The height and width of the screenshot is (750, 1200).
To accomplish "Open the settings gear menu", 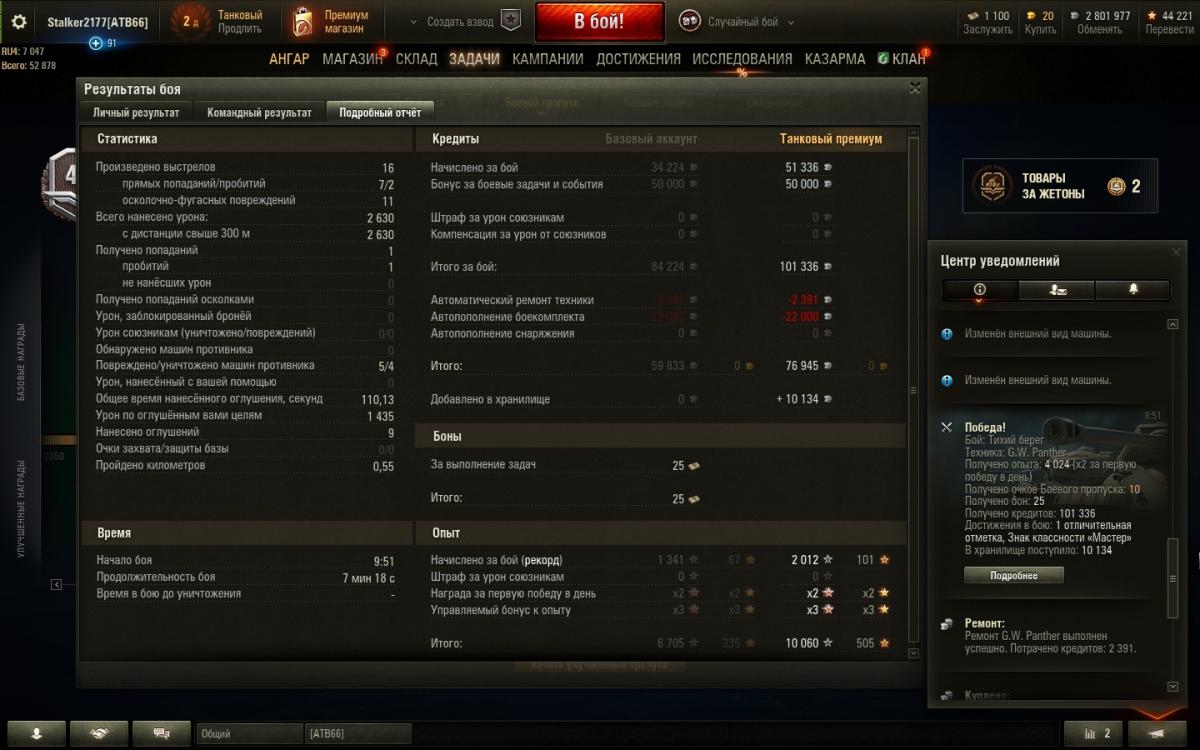I will pos(20,22).
